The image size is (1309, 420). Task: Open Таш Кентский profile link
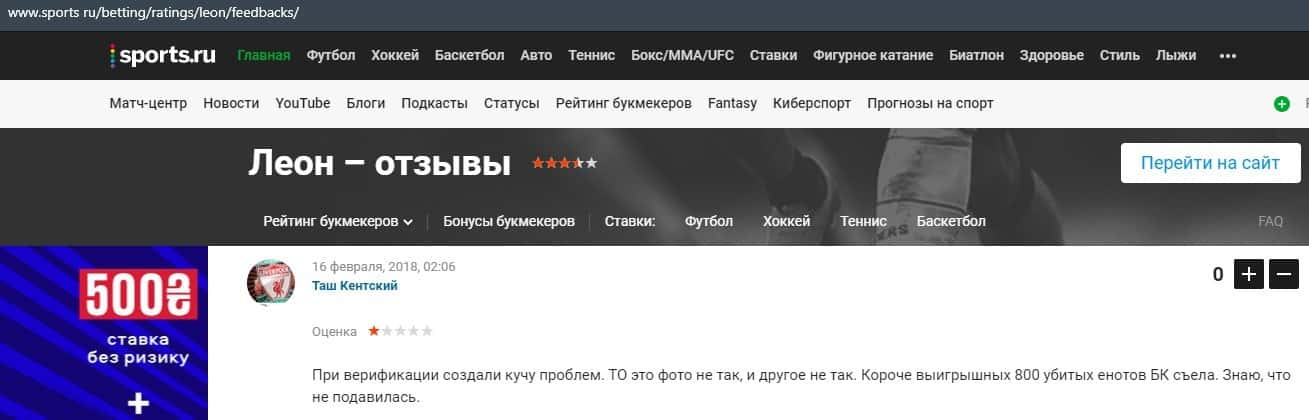click(x=355, y=286)
